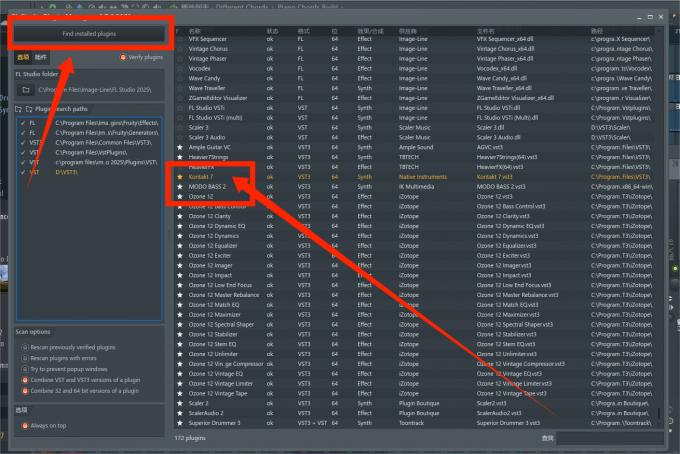The width and height of the screenshot is (680, 454).
Task: Sort the list by 格式 column
Action: pyautogui.click(x=304, y=31)
